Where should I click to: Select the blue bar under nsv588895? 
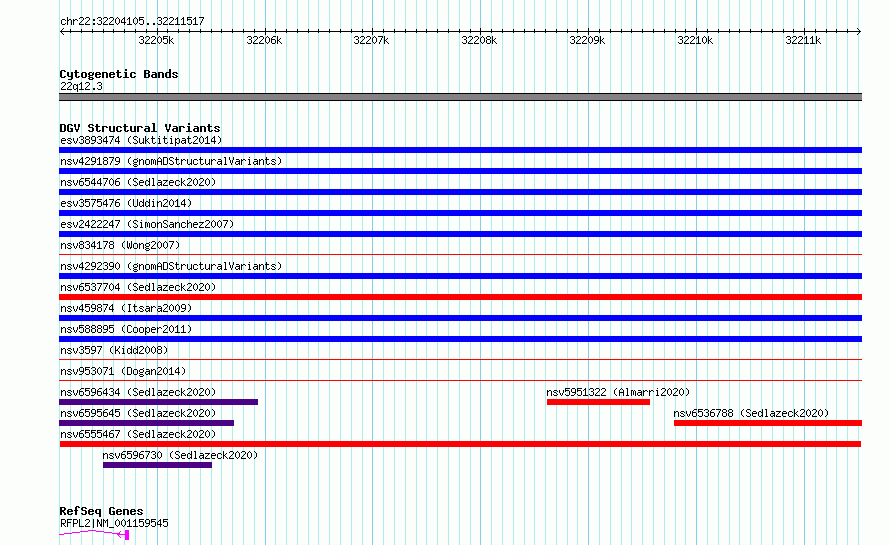(460, 339)
